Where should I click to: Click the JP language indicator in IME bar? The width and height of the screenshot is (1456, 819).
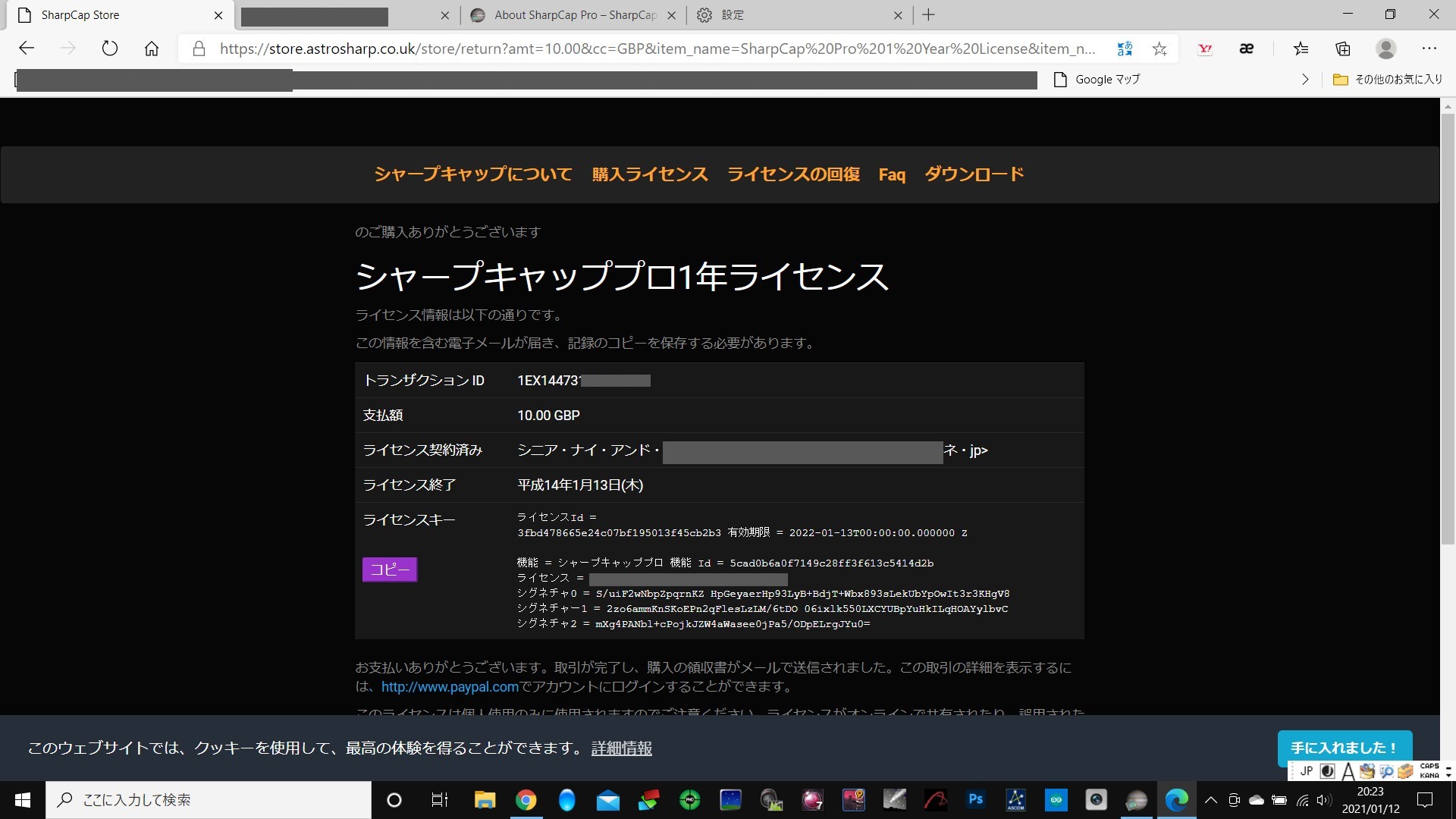1307,771
